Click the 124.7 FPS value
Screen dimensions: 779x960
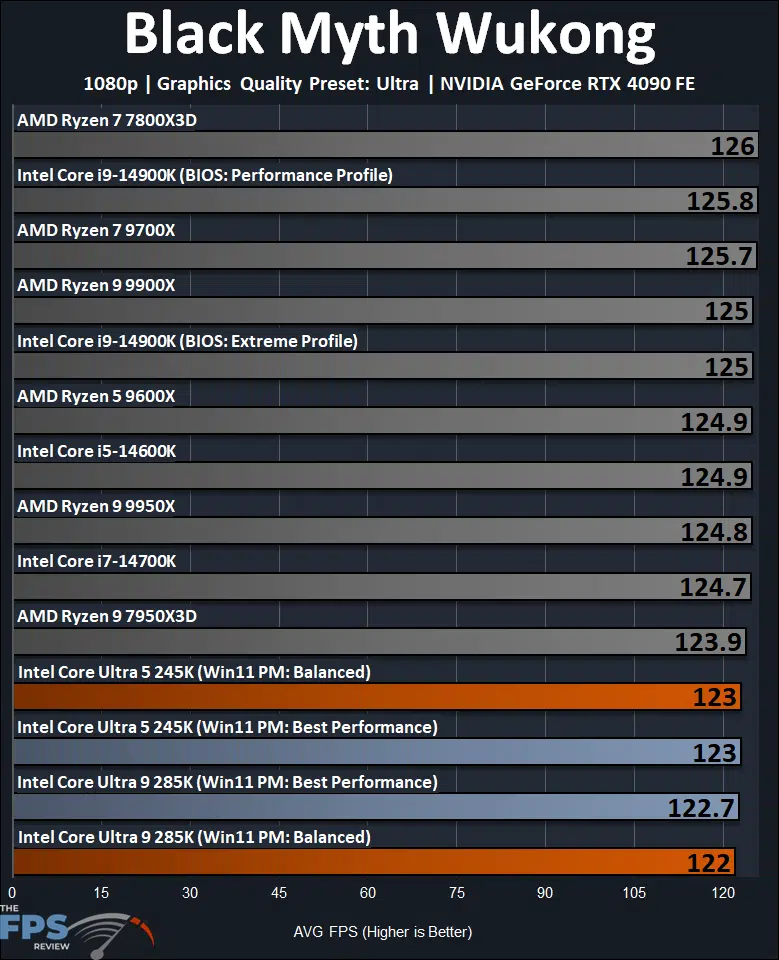tap(713, 587)
